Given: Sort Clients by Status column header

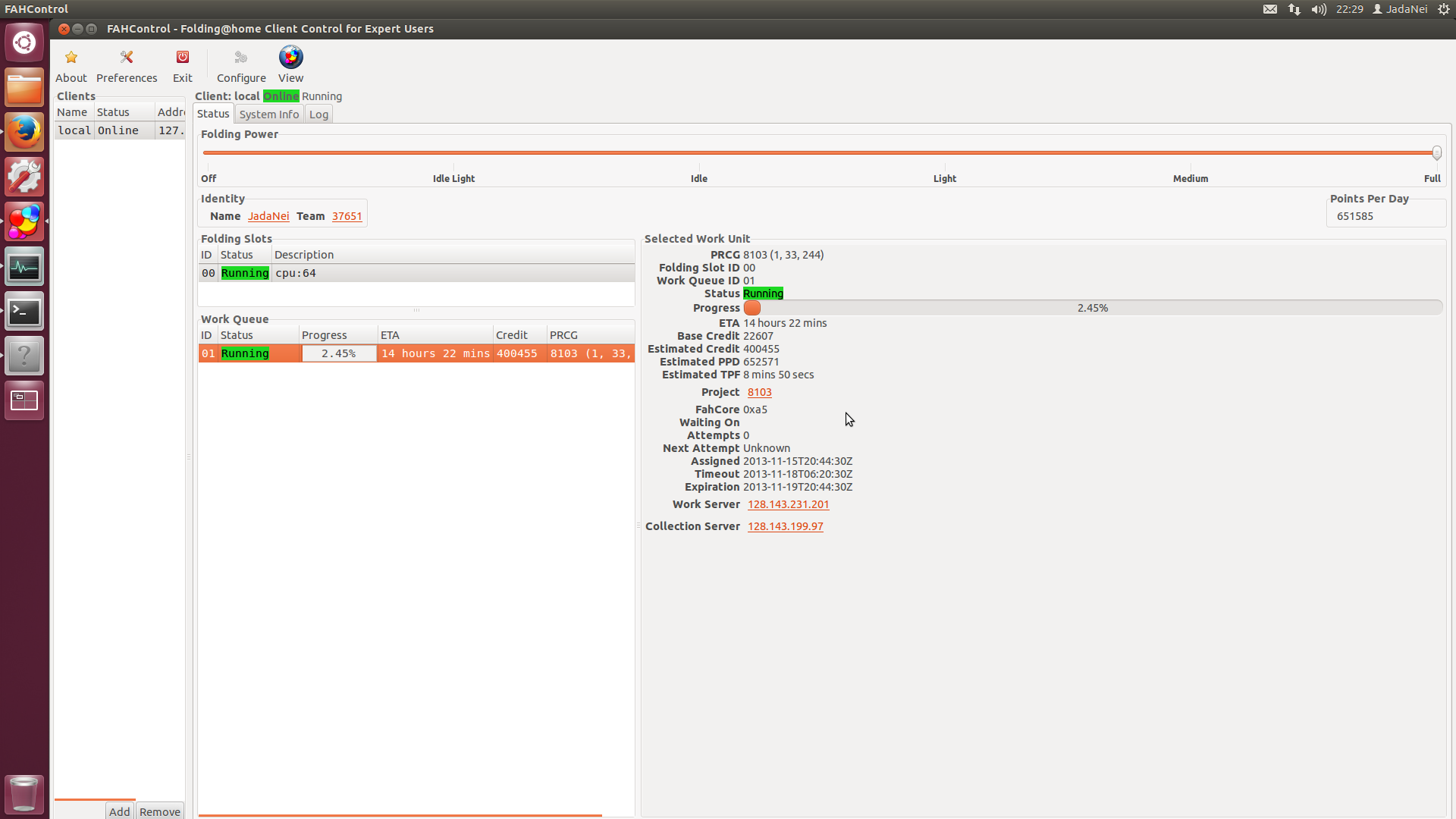Looking at the screenshot, I should pyautogui.click(x=124, y=112).
